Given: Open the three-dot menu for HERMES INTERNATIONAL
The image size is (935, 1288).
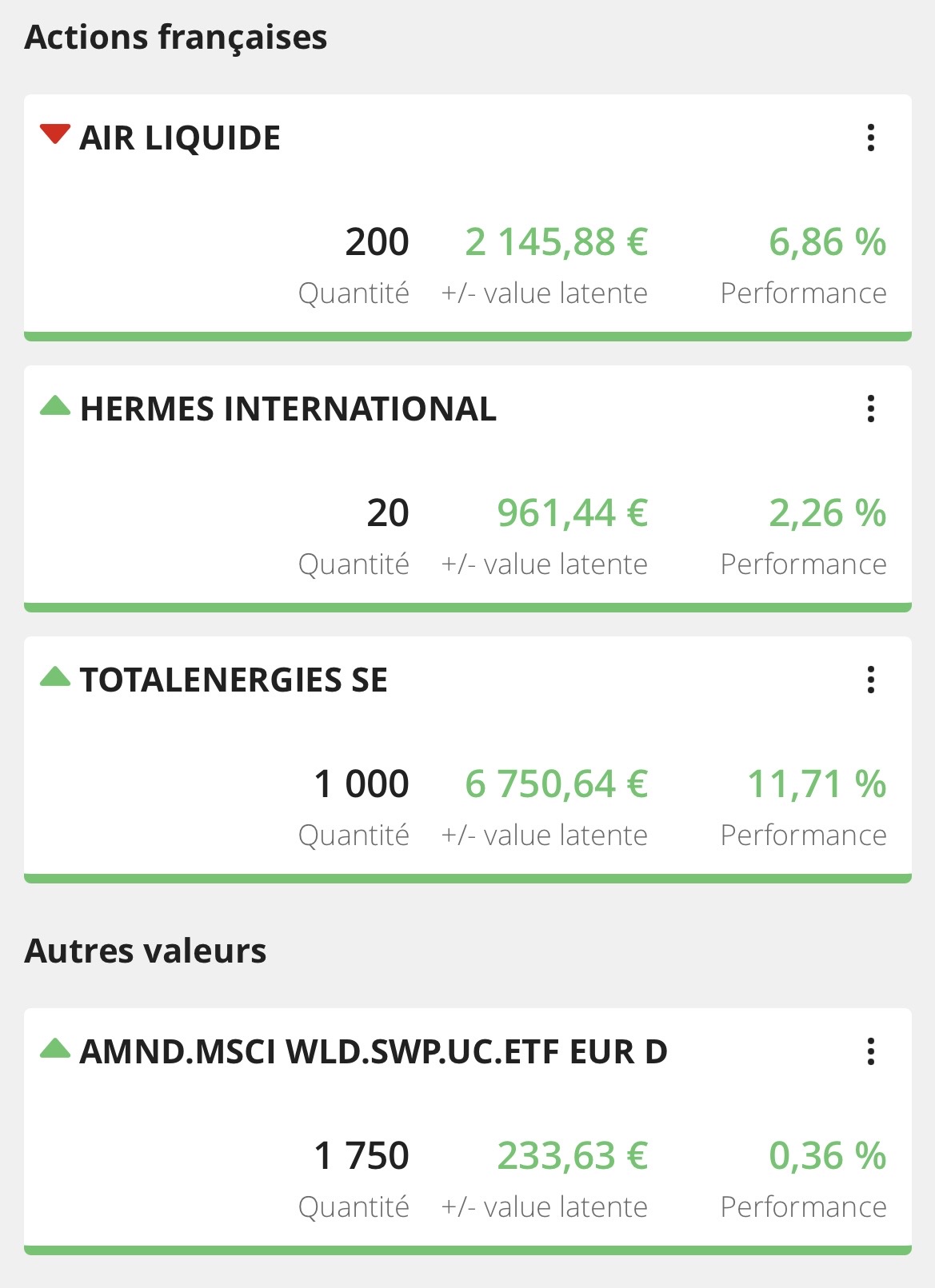Looking at the screenshot, I should [x=871, y=409].
